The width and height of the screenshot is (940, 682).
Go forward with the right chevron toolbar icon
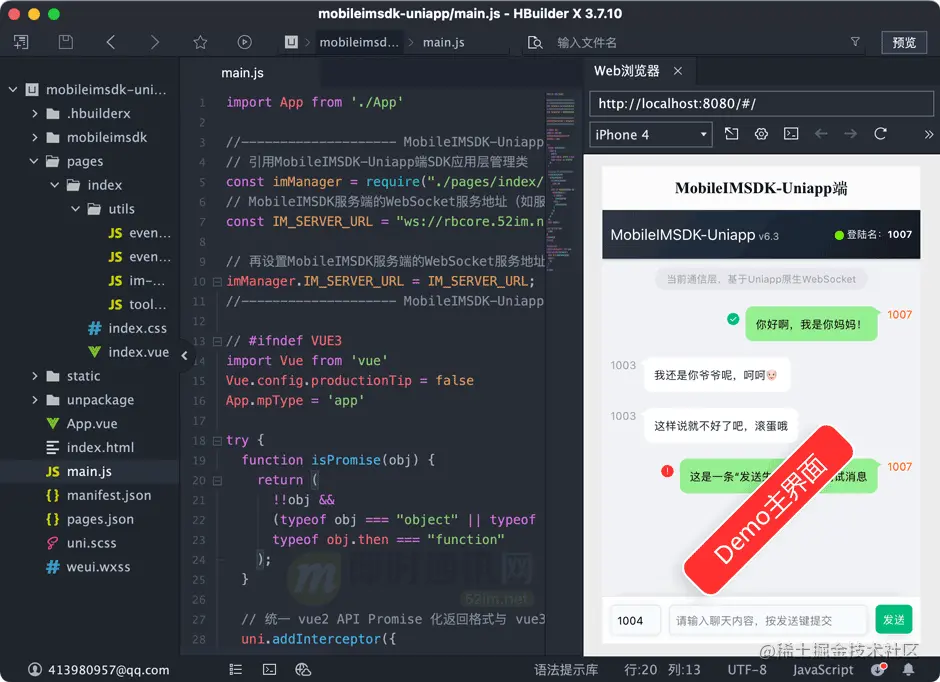pyautogui.click(x=155, y=42)
